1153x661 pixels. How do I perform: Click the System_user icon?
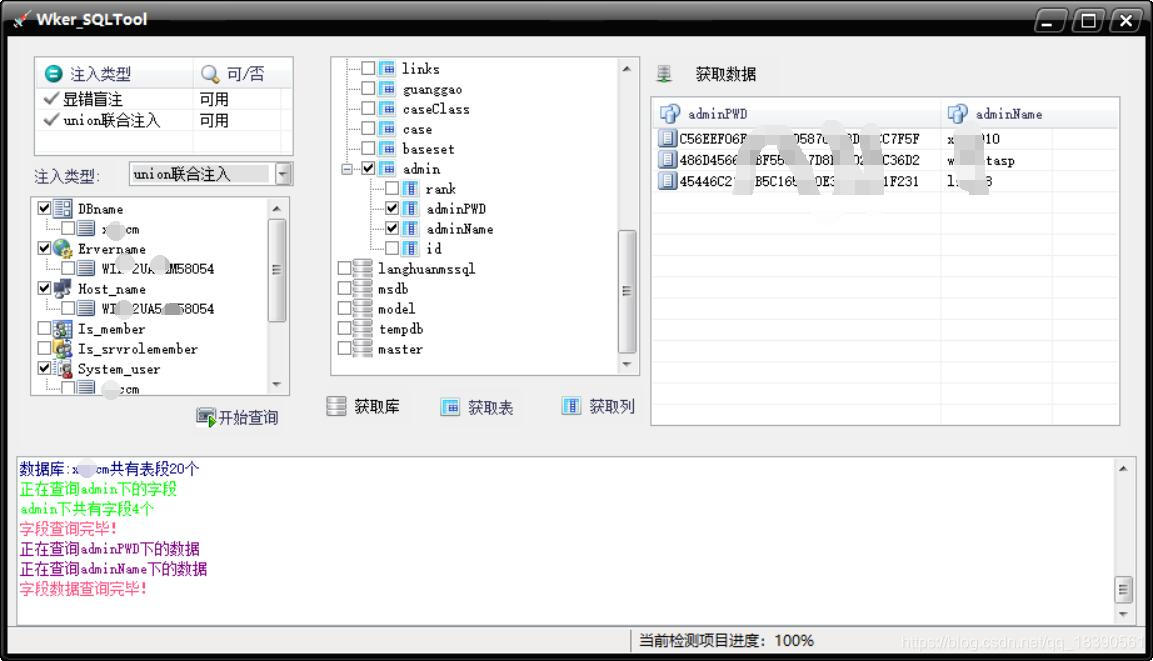pyautogui.click(x=63, y=368)
